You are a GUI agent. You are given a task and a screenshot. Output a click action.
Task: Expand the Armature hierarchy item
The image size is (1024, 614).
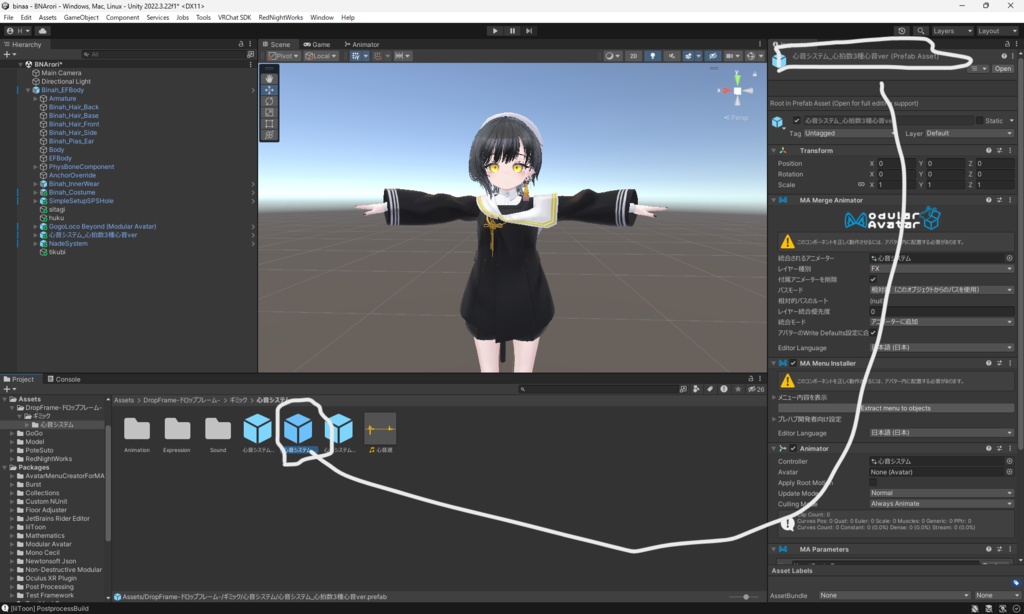(x=35, y=99)
